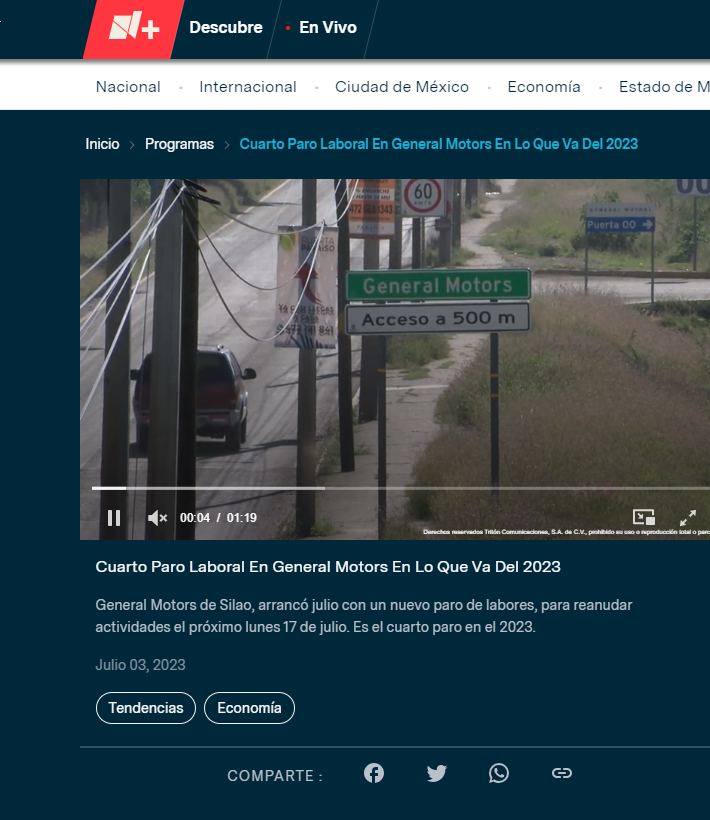Enable picture-in-picture mode
The height and width of the screenshot is (820, 710).
[644, 517]
